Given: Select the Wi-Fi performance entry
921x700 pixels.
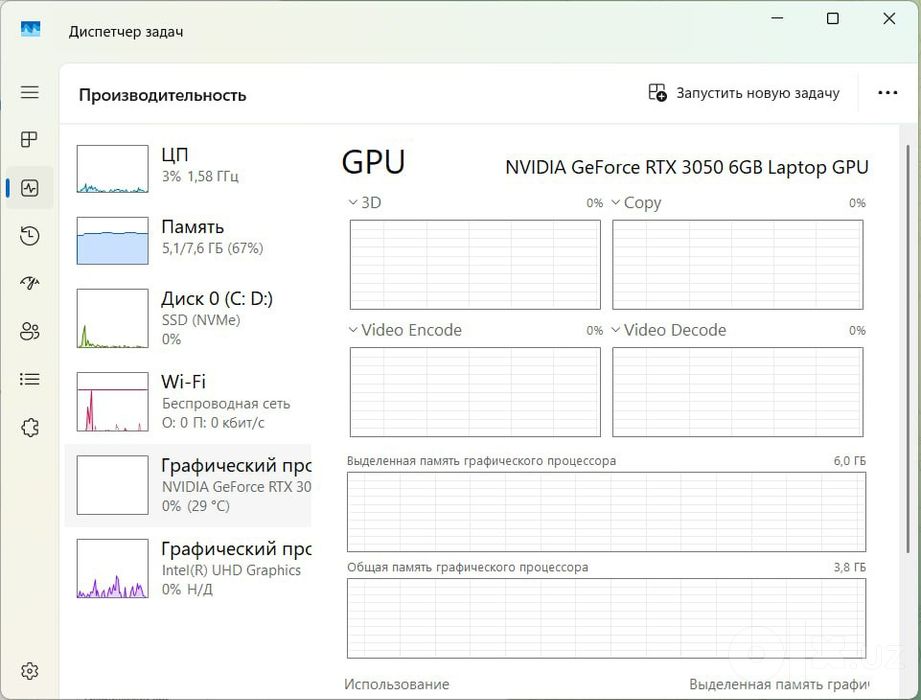Looking at the screenshot, I should [188, 402].
